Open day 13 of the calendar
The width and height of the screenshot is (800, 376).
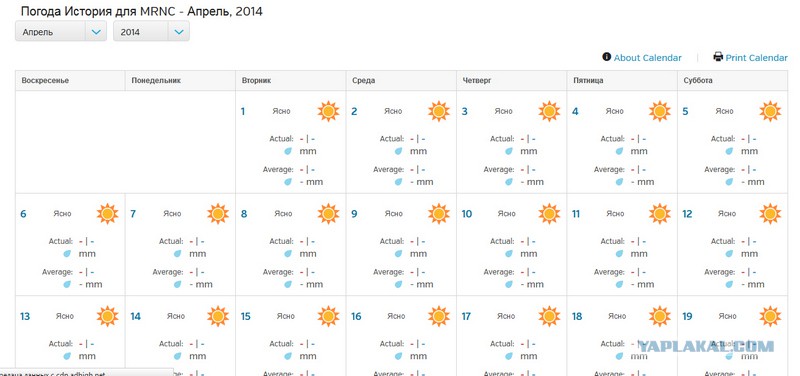pyautogui.click(x=24, y=316)
